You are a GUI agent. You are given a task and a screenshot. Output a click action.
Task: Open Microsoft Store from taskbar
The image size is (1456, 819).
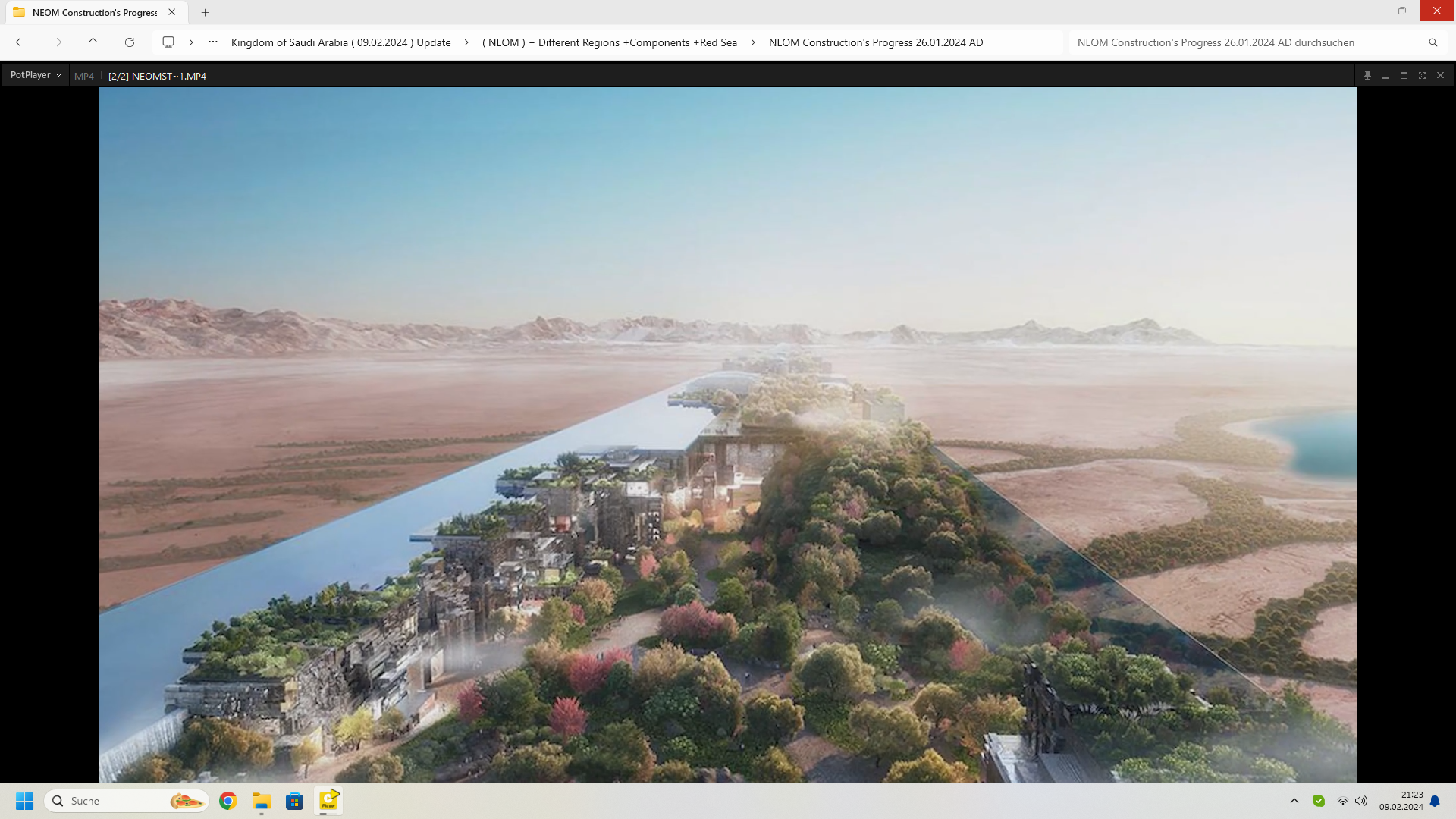(x=295, y=801)
